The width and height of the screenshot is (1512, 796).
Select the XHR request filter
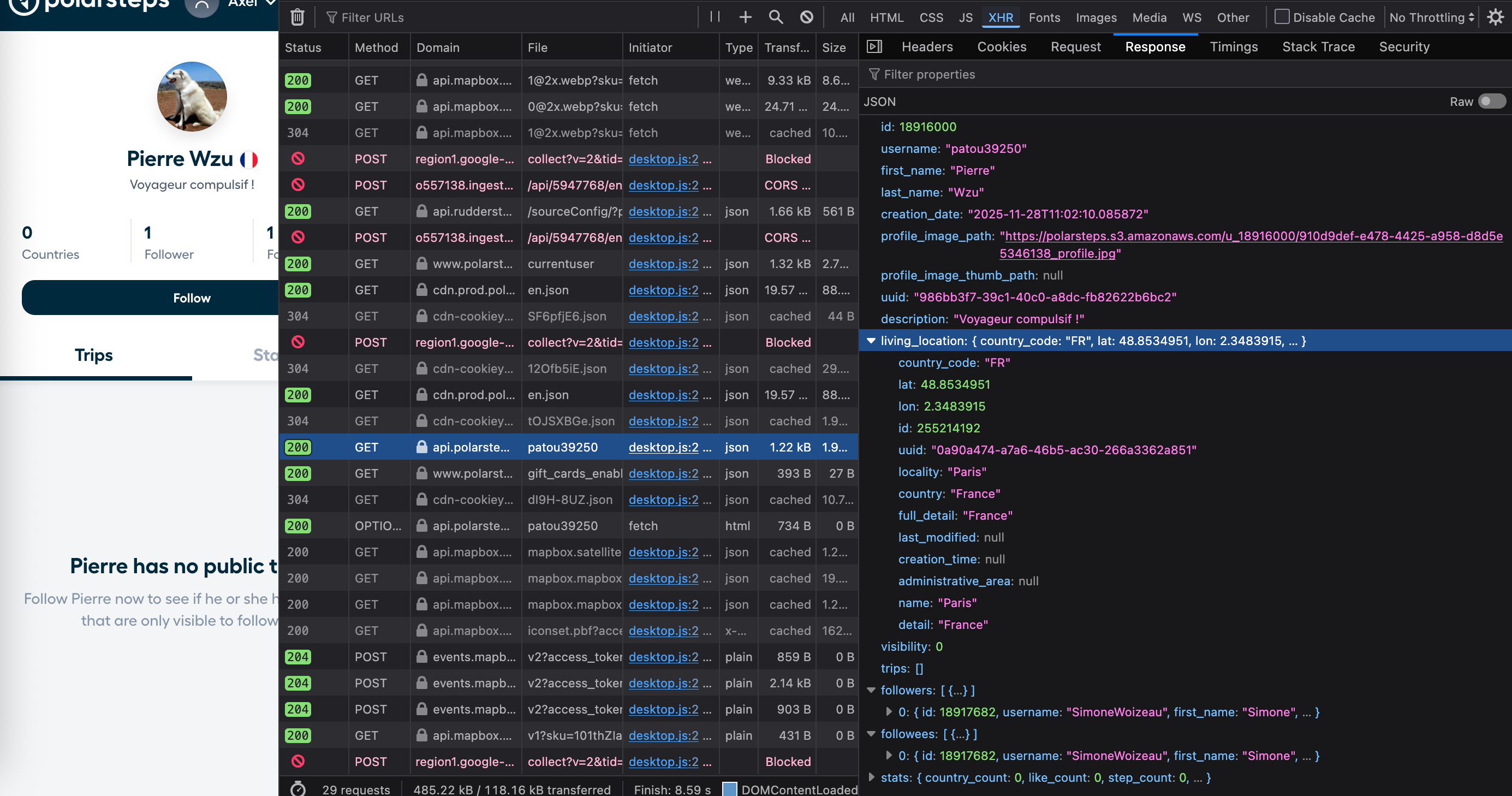click(1000, 17)
